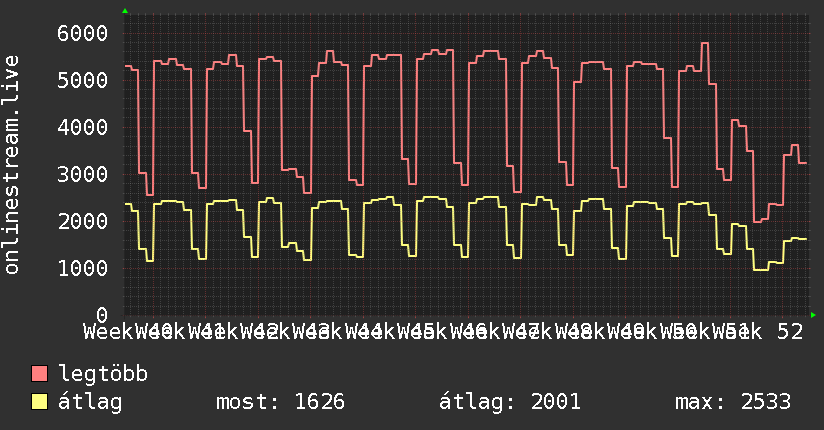Click the 0 y-axis label
Screen dimensions: 824x430
pos(102,315)
